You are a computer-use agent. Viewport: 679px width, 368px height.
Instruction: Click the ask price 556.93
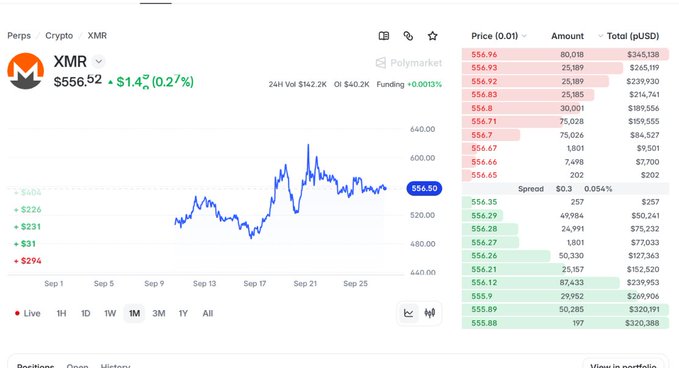click(x=484, y=68)
